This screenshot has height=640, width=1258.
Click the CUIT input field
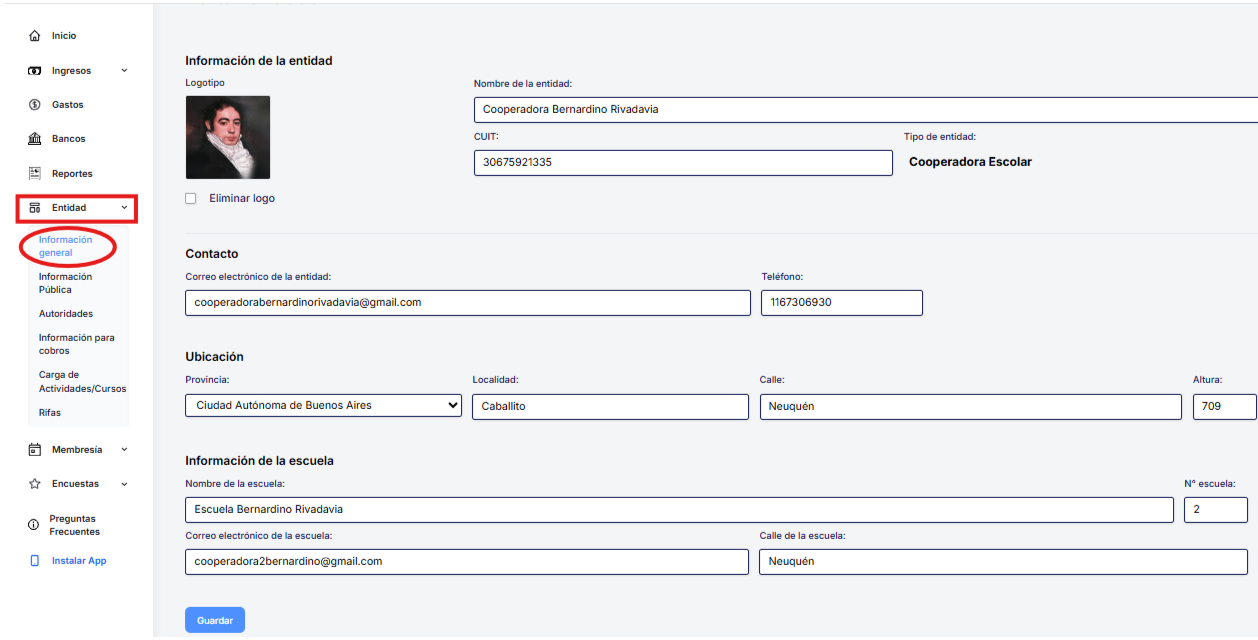point(682,163)
